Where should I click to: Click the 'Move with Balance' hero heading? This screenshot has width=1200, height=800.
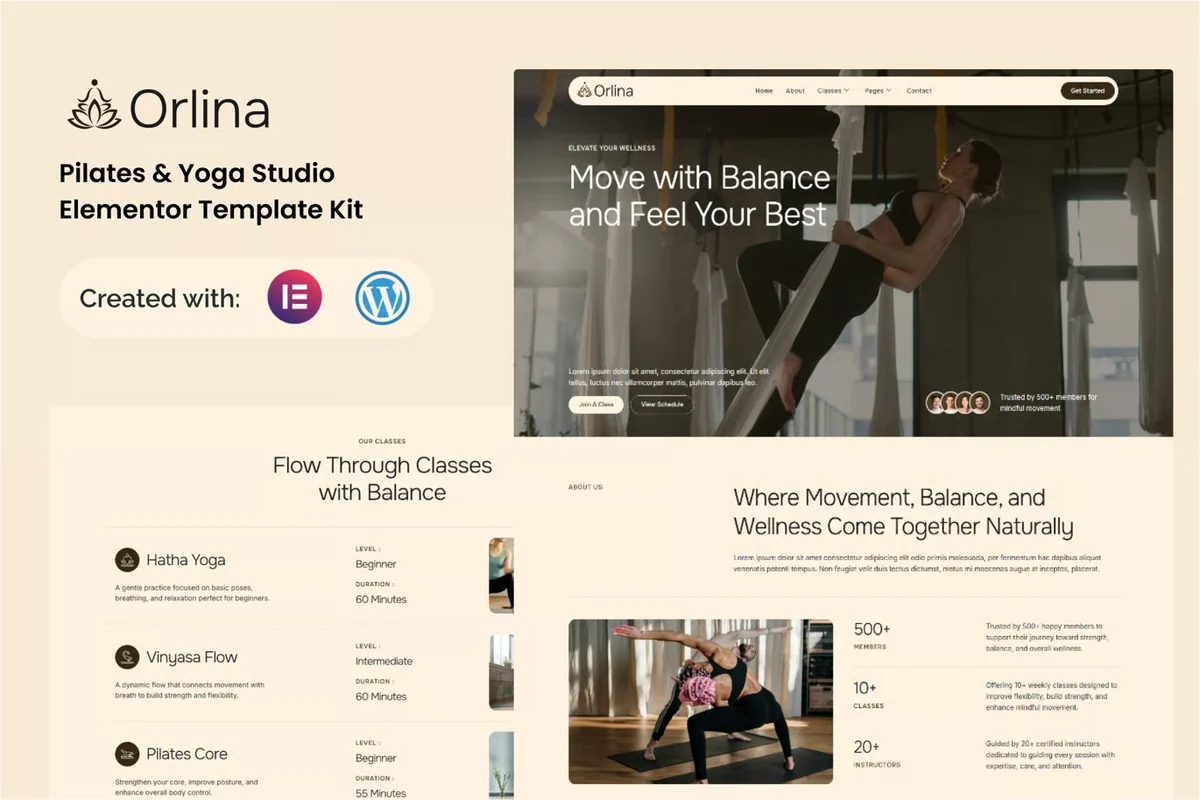pyautogui.click(x=700, y=178)
